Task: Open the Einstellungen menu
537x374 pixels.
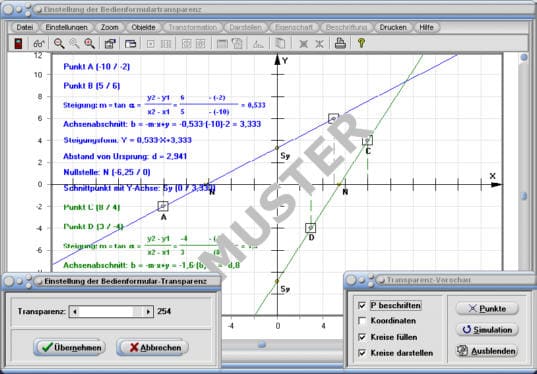Action: (x=66, y=27)
